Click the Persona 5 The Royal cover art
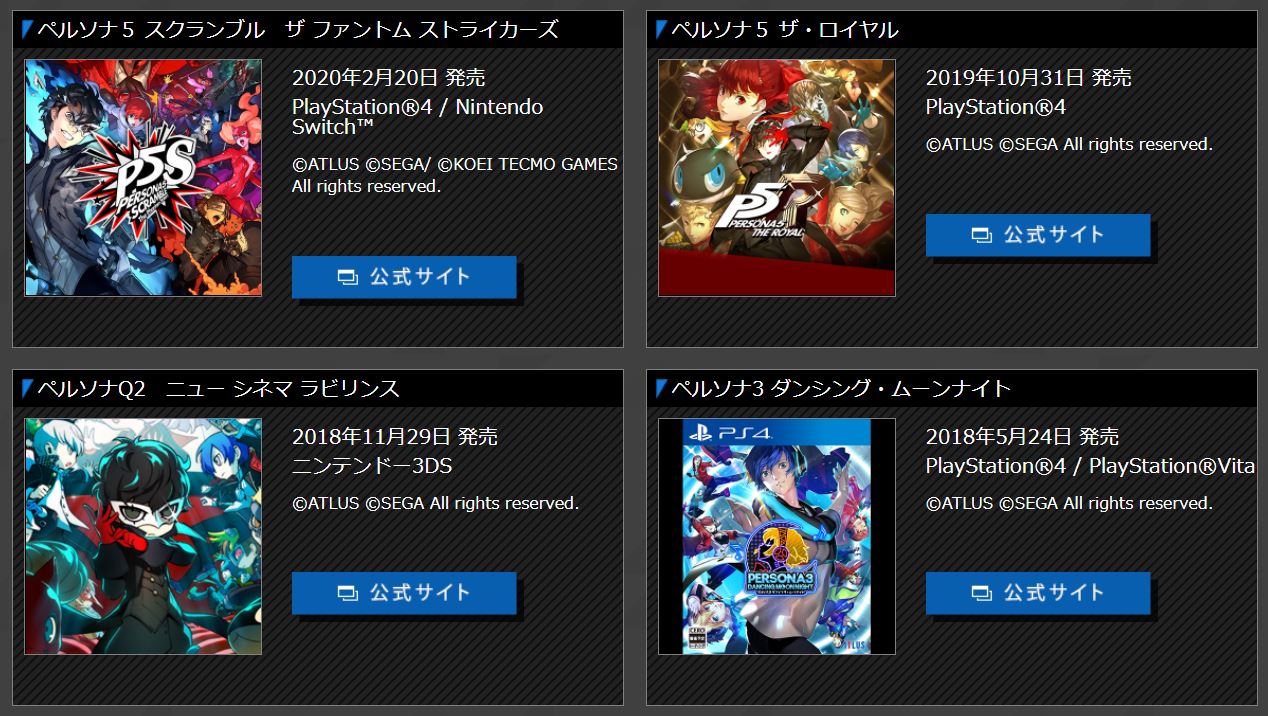The image size is (1268, 716). tap(777, 177)
